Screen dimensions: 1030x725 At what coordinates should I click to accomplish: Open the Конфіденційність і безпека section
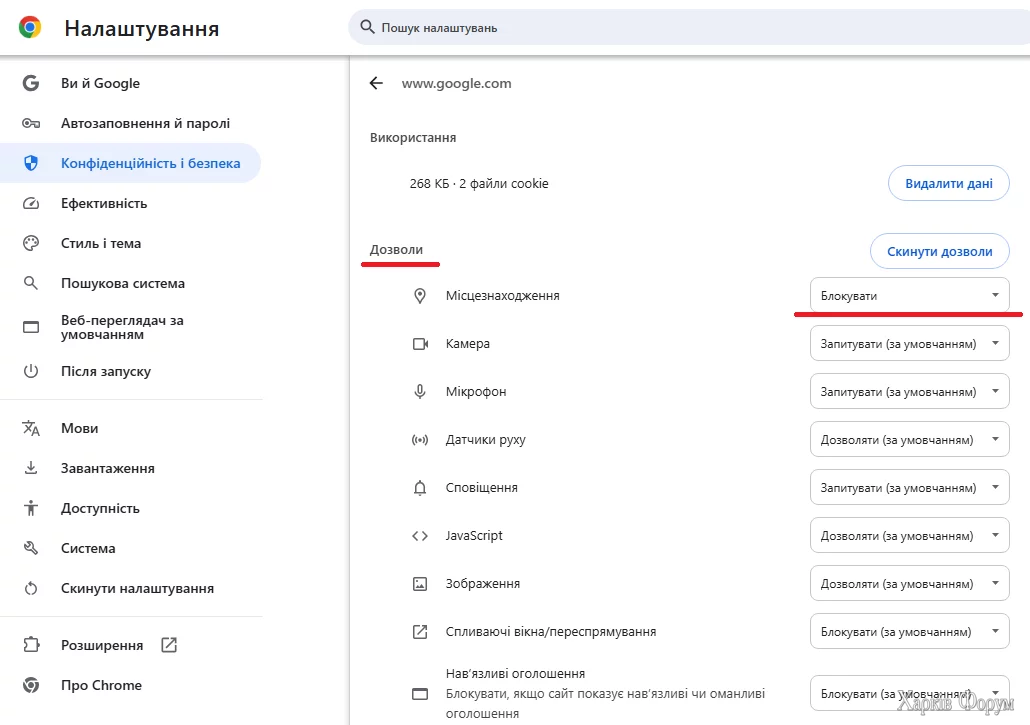click(130, 162)
